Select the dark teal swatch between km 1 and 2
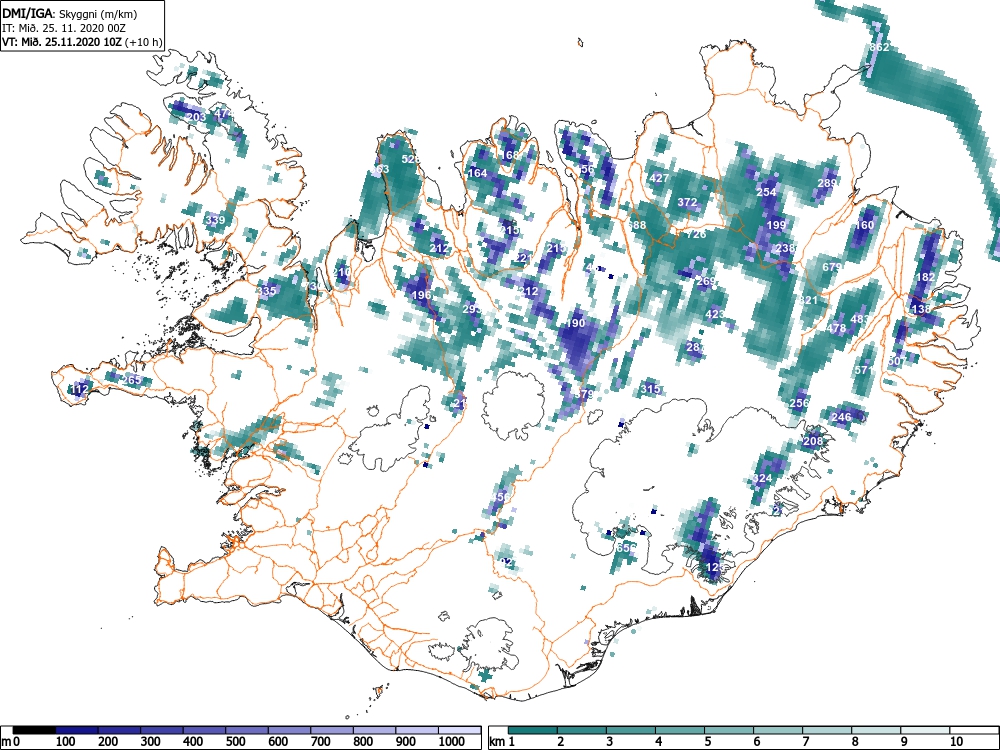This screenshot has height=750, width=1000. [x=533, y=730]
